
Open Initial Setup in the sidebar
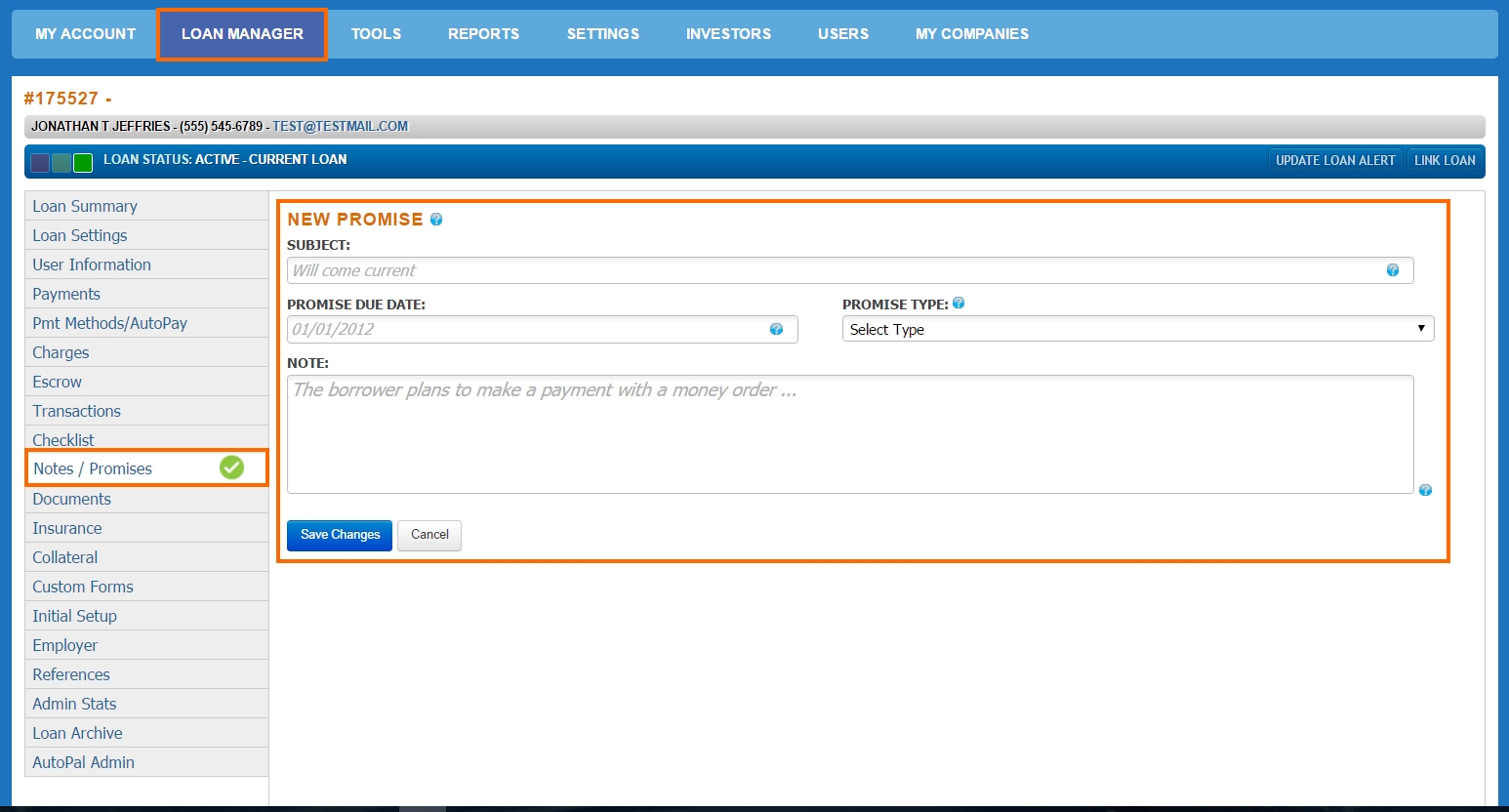146,616
